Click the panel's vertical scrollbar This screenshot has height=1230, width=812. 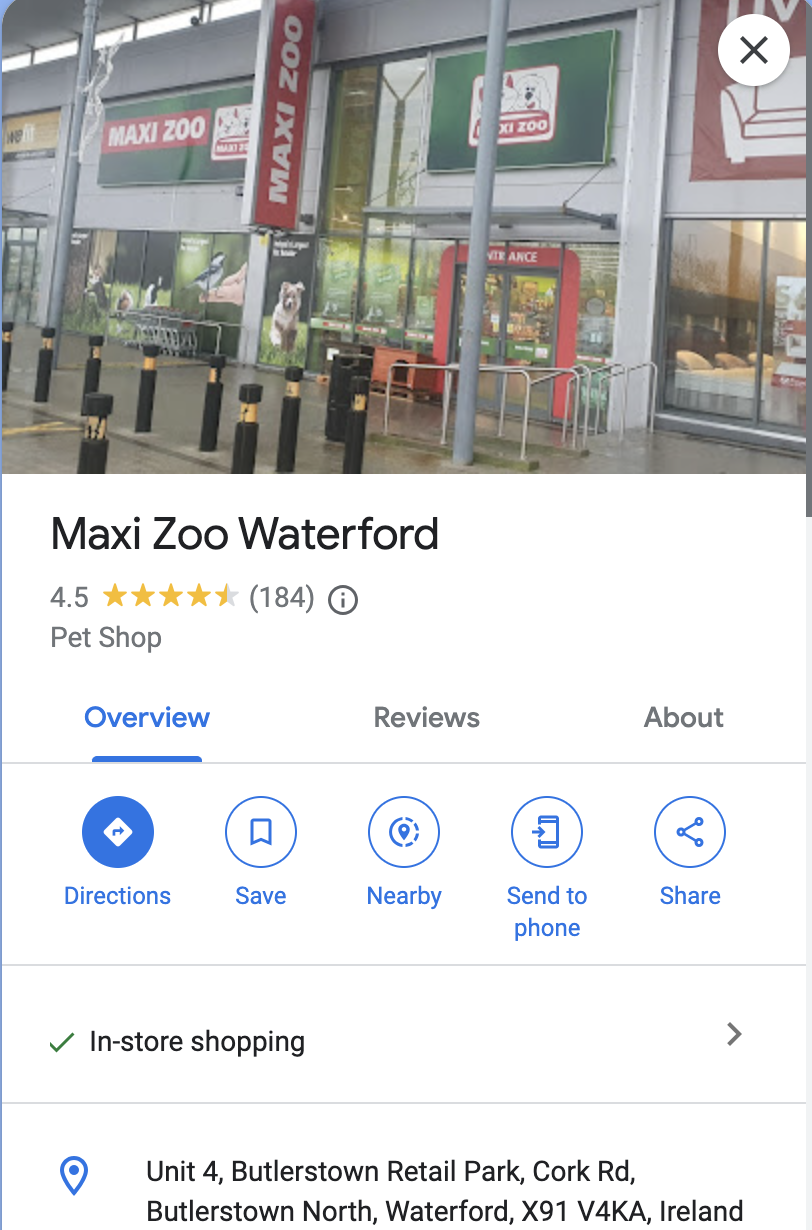[808, 258]
